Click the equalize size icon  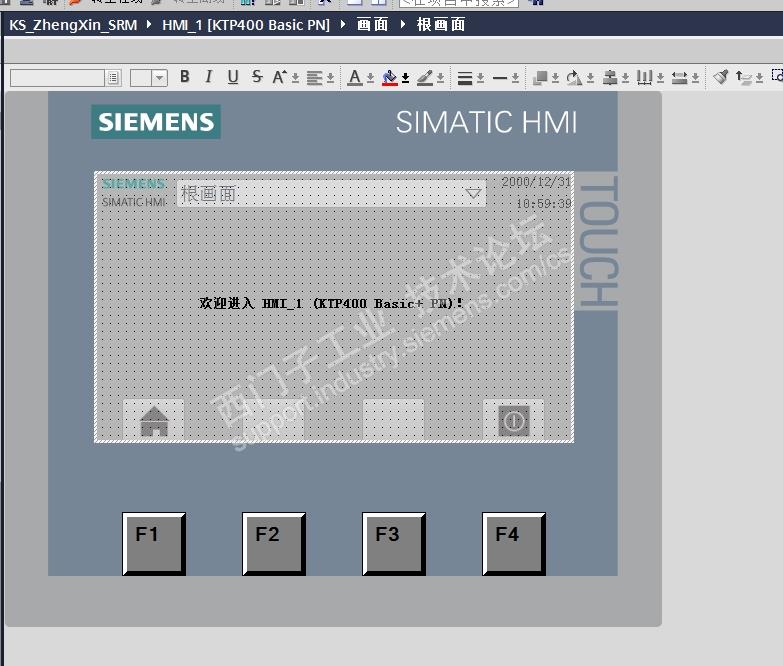point(680,78)
